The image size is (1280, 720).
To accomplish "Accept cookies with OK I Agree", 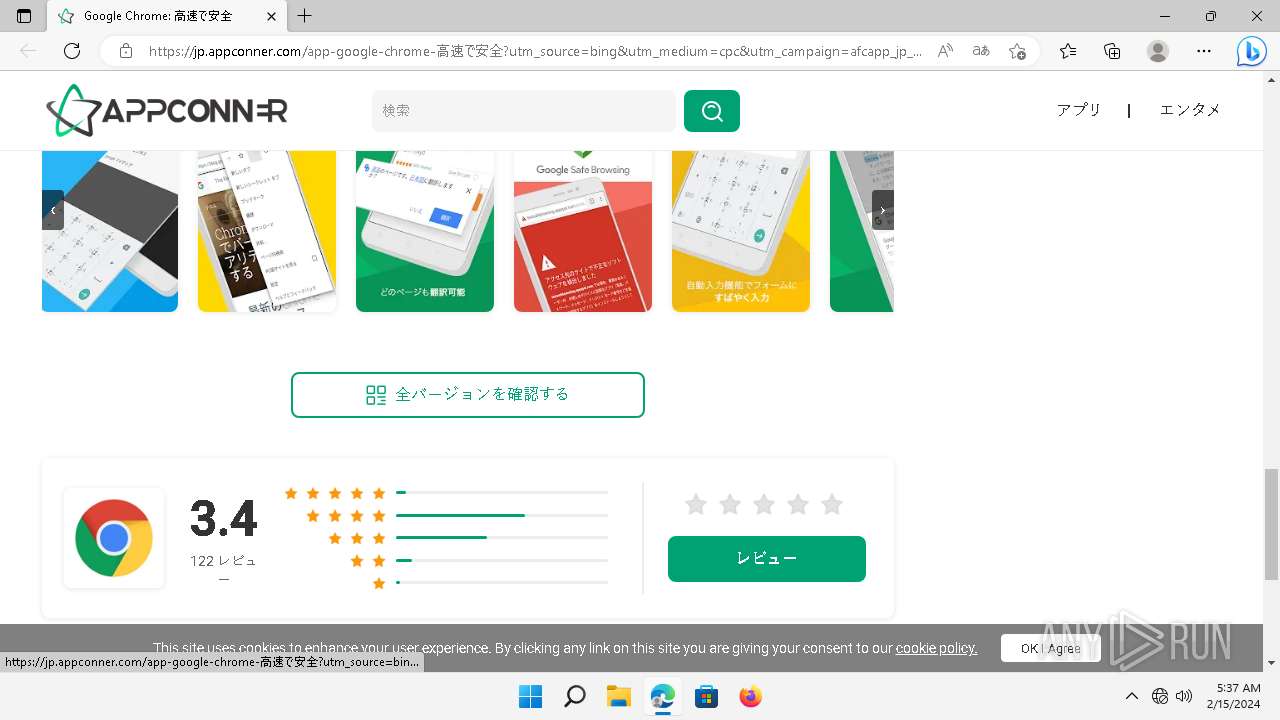I will pos(1051,648).
